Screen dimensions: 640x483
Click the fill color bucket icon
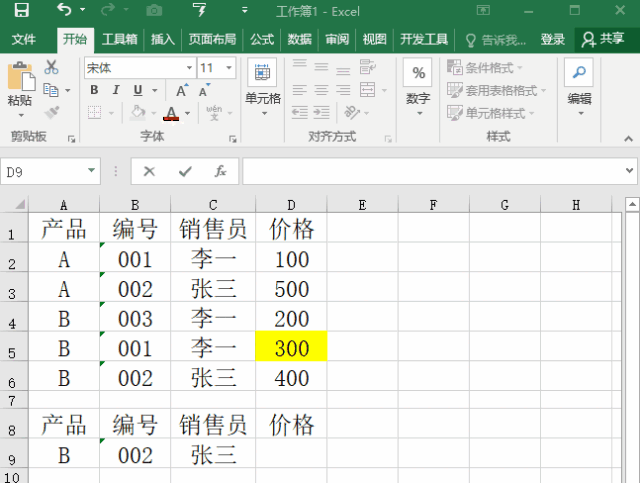click(x=138, y=113)
